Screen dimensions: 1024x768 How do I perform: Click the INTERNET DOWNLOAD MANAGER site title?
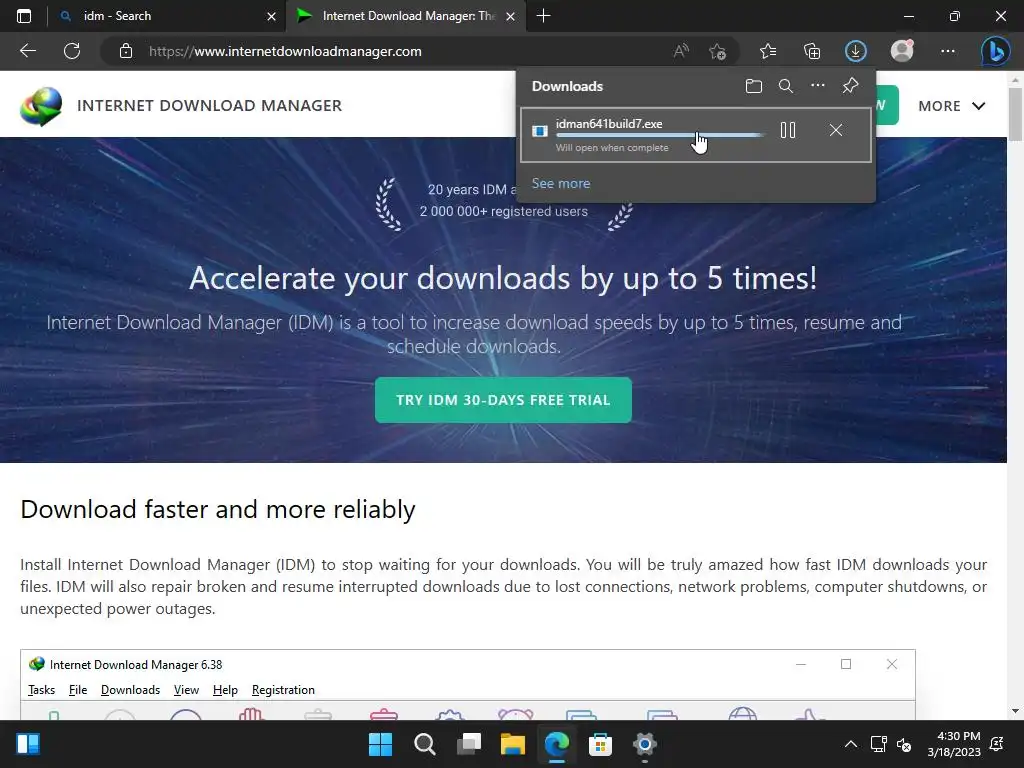[209, 106]
